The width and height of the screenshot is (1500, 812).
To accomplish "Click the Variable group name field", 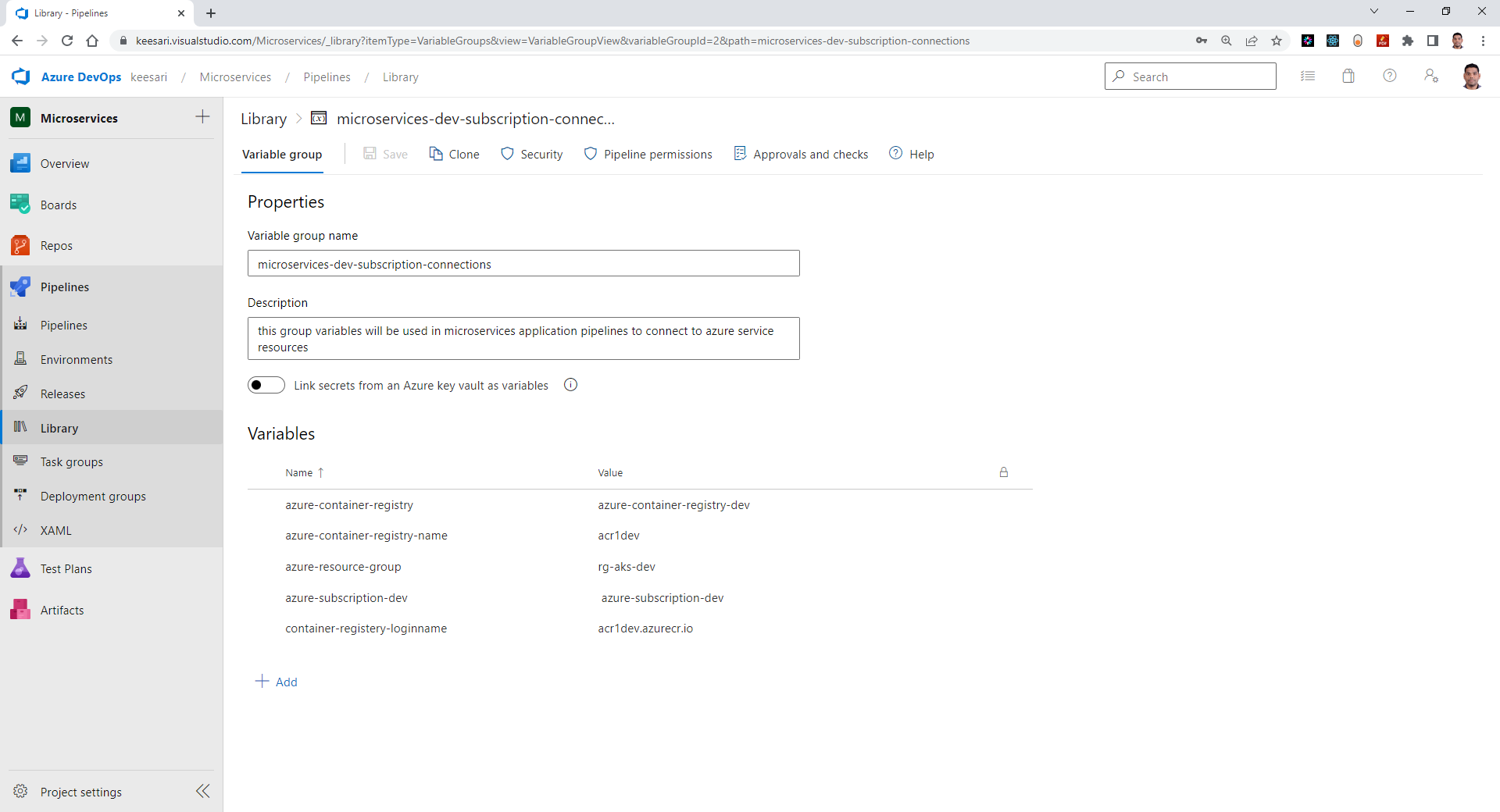I will (x=523, y=264).
